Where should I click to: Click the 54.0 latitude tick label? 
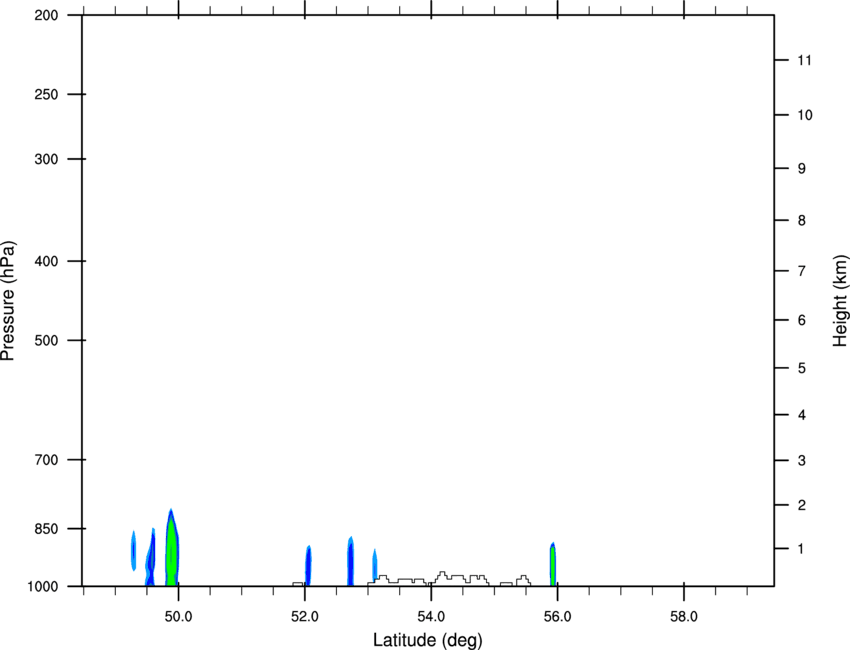pyautogui.click(x=431, y=617)
